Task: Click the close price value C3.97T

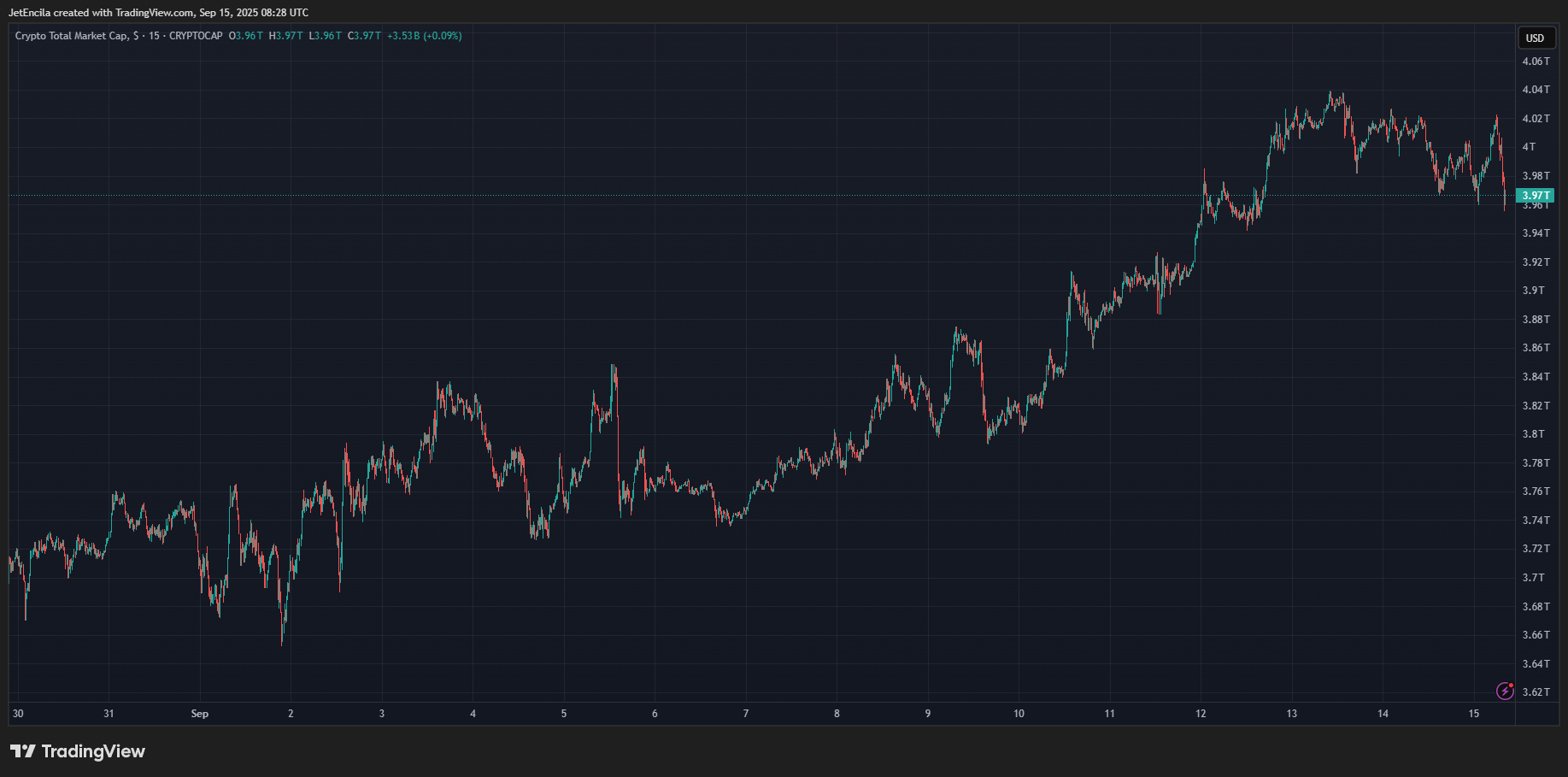Action: click(364, 36)
